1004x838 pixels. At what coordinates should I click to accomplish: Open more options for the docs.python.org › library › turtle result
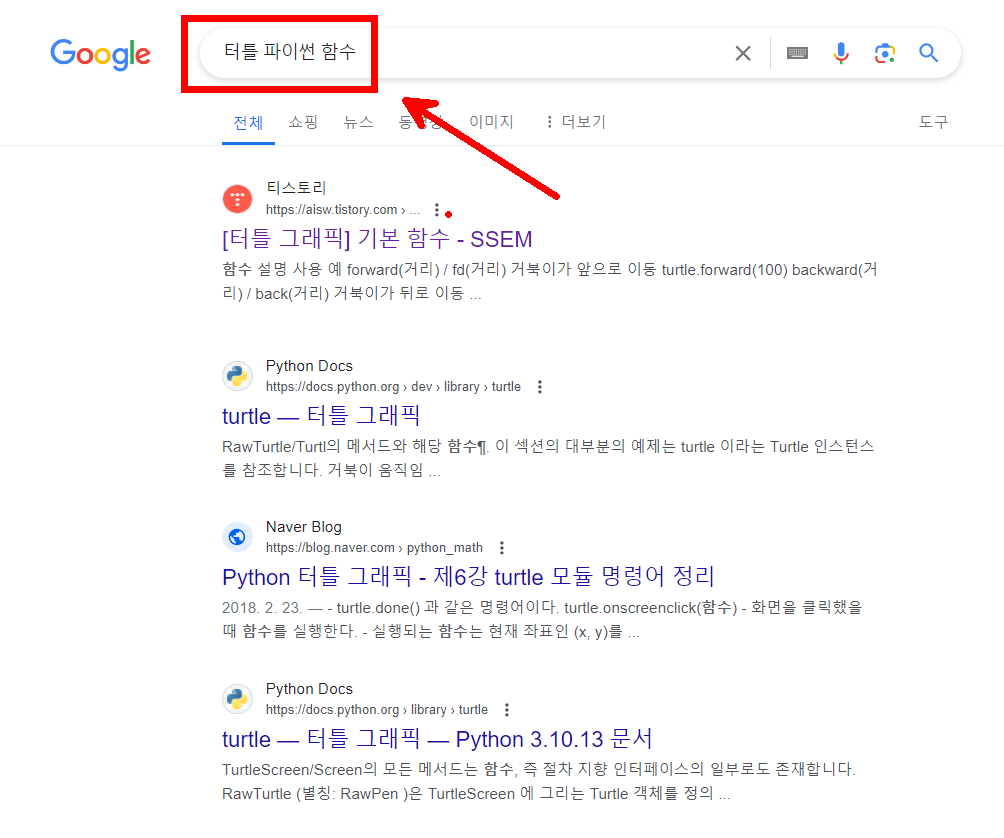coord(506,709)
